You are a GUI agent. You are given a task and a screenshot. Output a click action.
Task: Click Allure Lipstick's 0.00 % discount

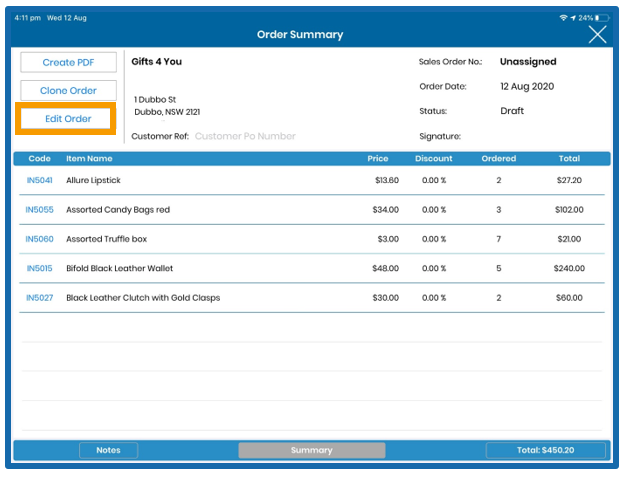pos(434,180)
